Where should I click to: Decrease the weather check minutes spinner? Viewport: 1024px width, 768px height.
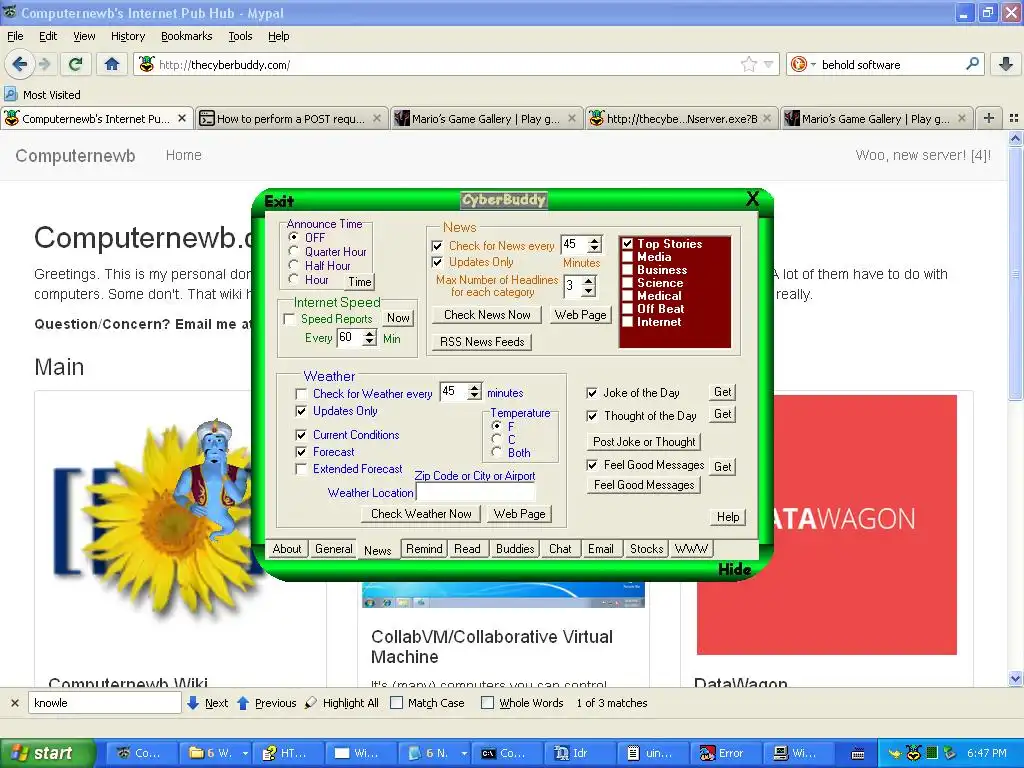[x=475, y=396]
